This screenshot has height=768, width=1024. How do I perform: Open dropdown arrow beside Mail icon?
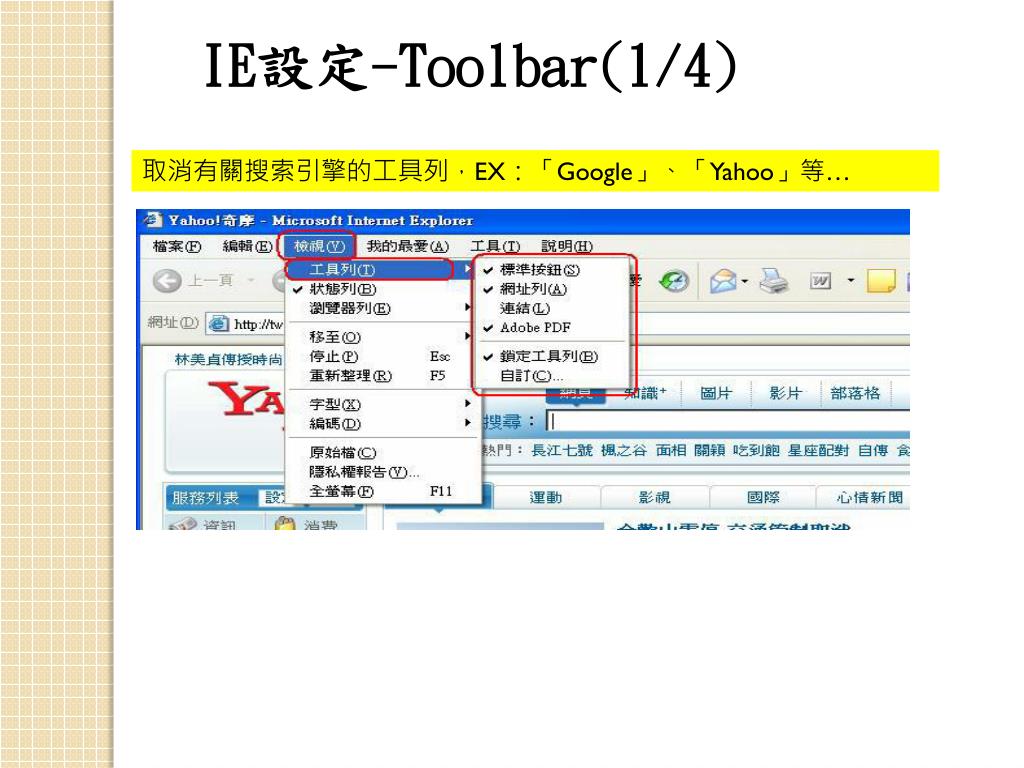pyautogui.click(x=744, y=281)
